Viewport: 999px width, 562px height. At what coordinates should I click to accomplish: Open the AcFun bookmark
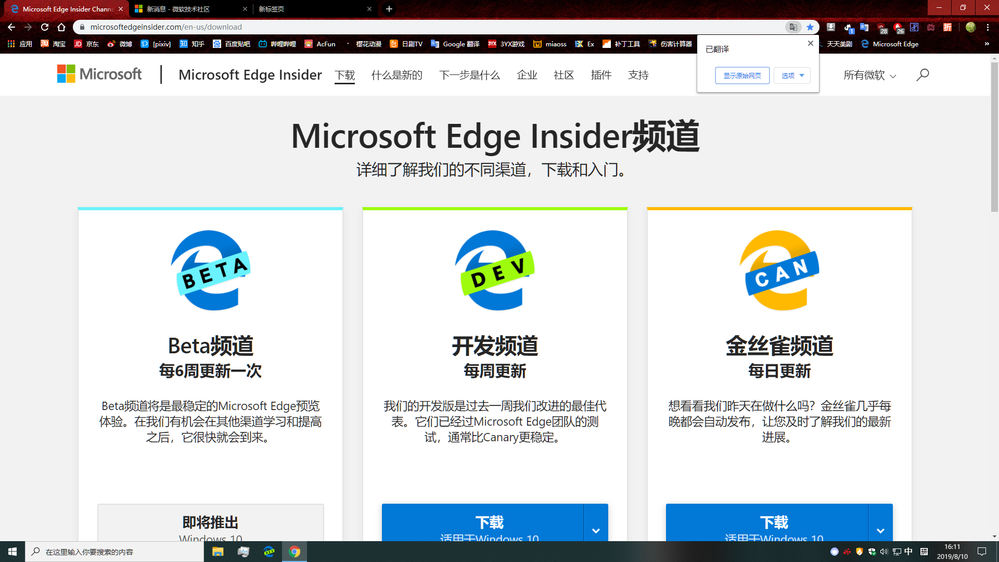(x=320, y=44)
